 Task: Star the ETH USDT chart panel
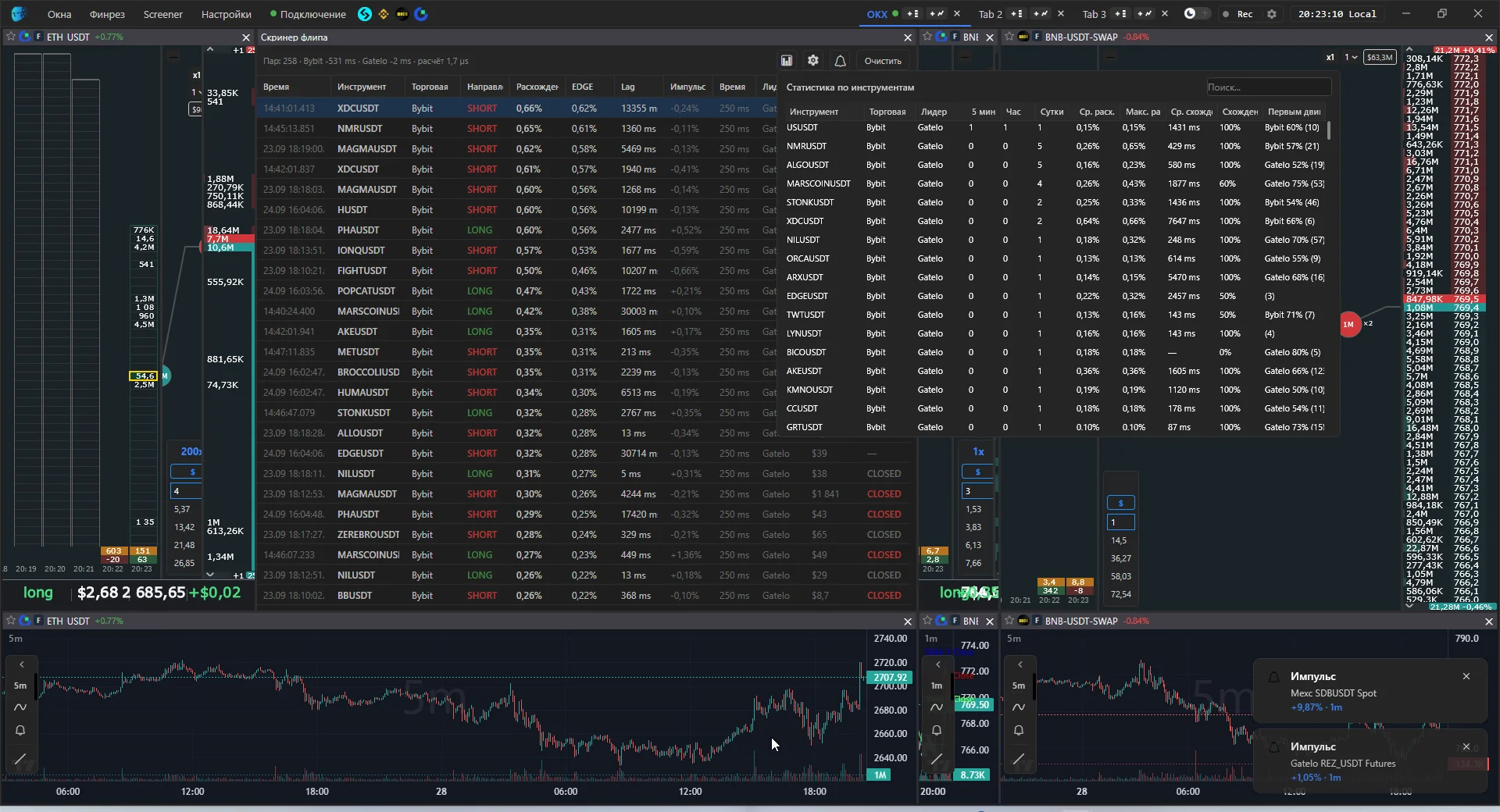pos(11,621)
